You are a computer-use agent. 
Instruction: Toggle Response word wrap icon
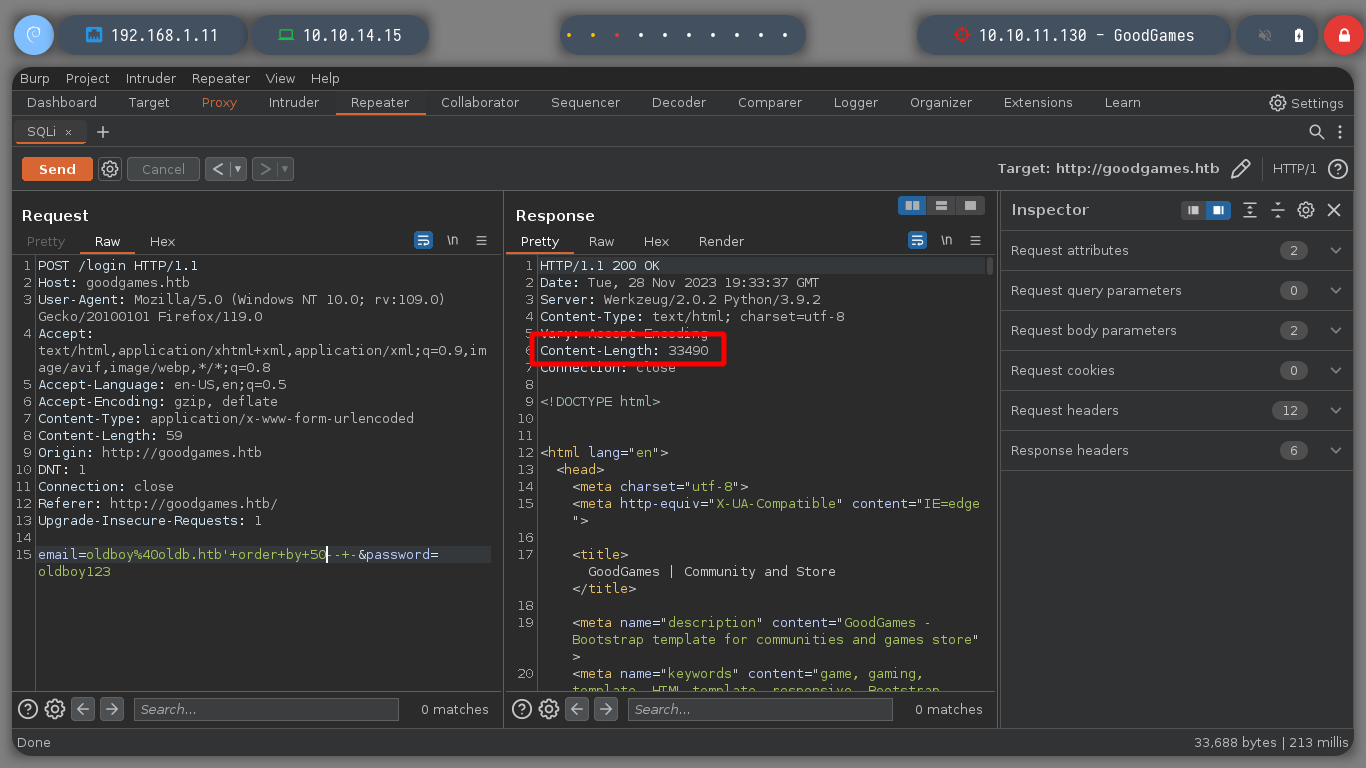[917, 241]
